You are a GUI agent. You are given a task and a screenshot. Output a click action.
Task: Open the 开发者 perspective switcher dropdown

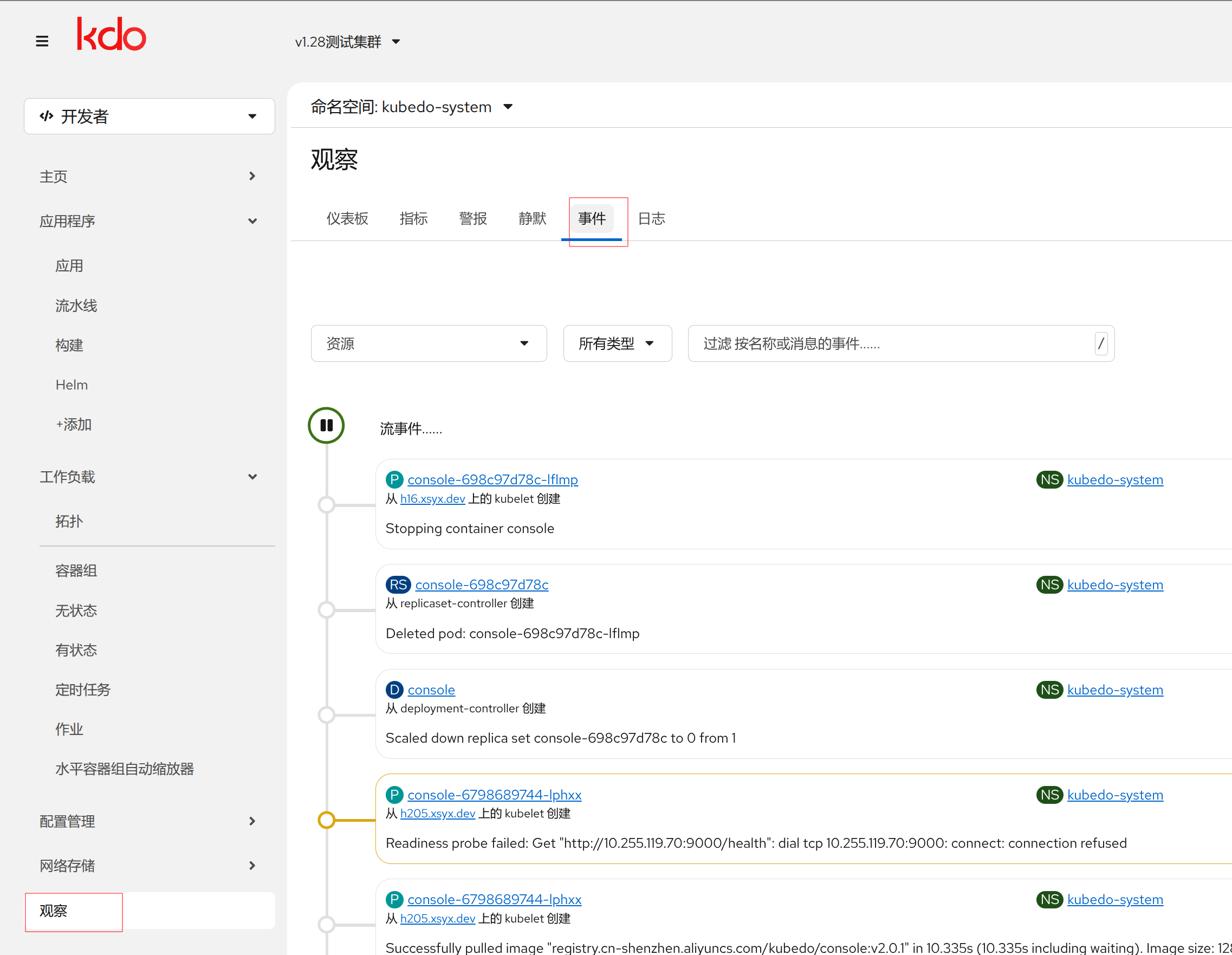click(149, 116)
